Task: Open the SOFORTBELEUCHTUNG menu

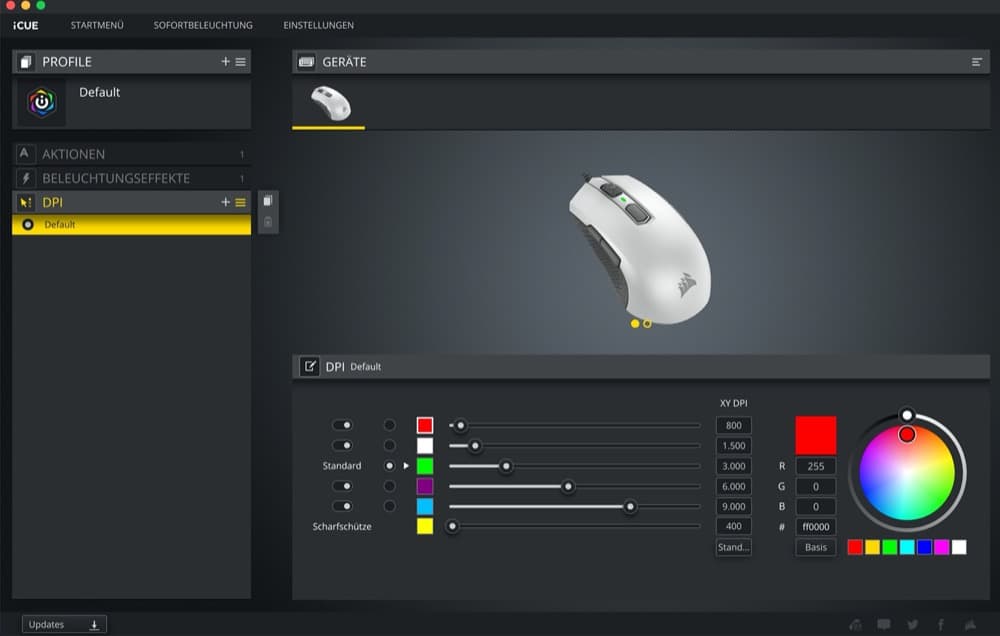Action: [203, 26]
